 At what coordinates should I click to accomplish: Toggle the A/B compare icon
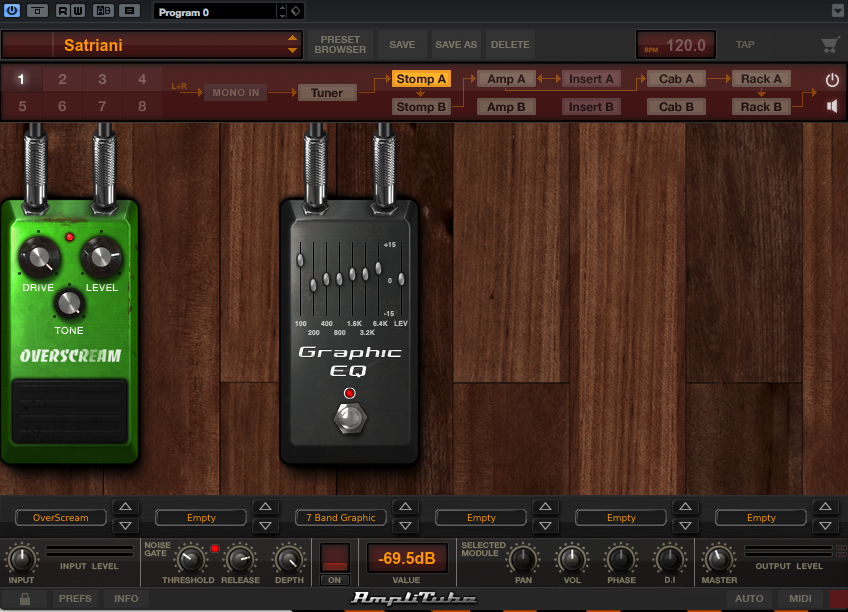103,10
